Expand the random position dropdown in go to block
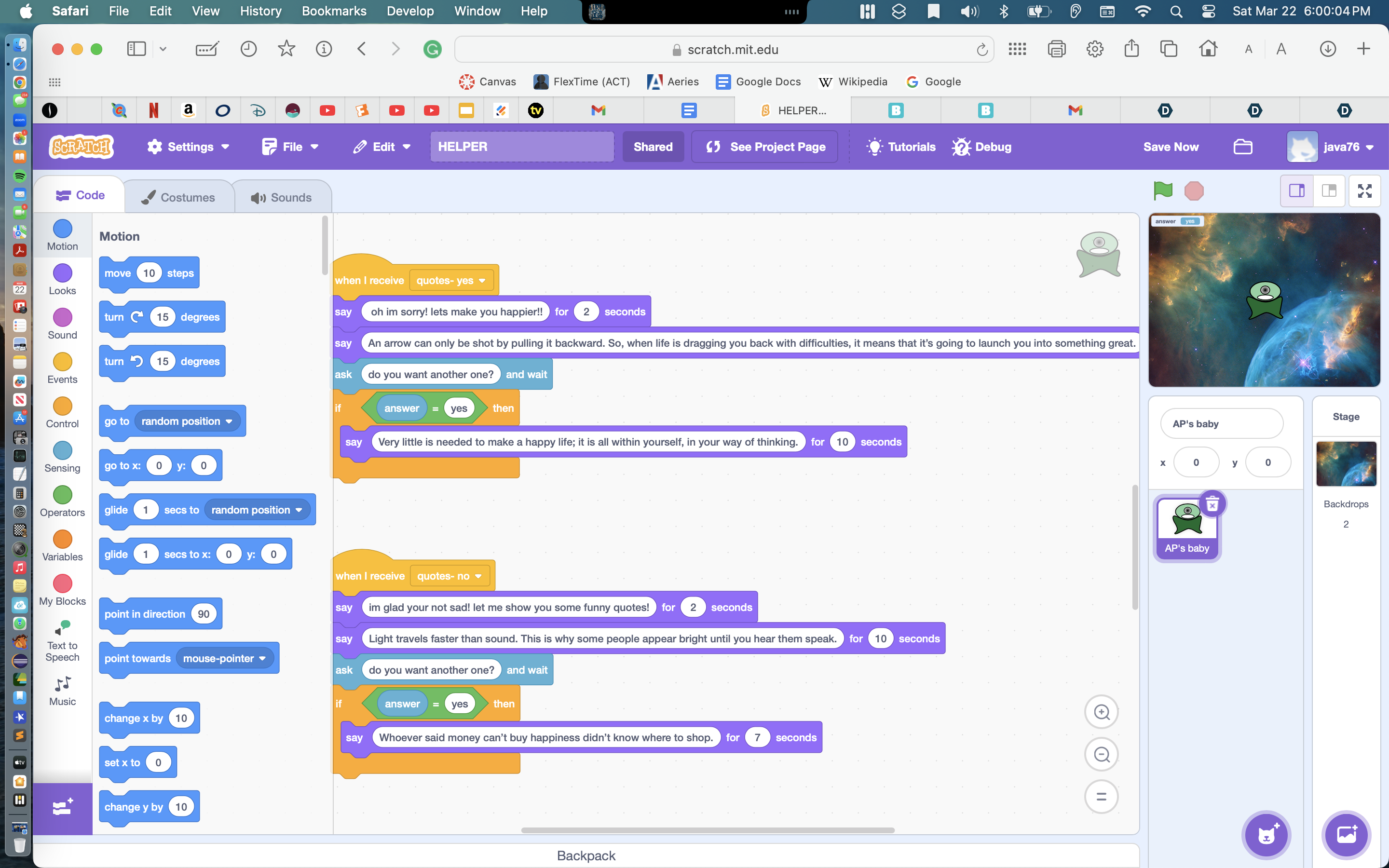 pos(229,421)
